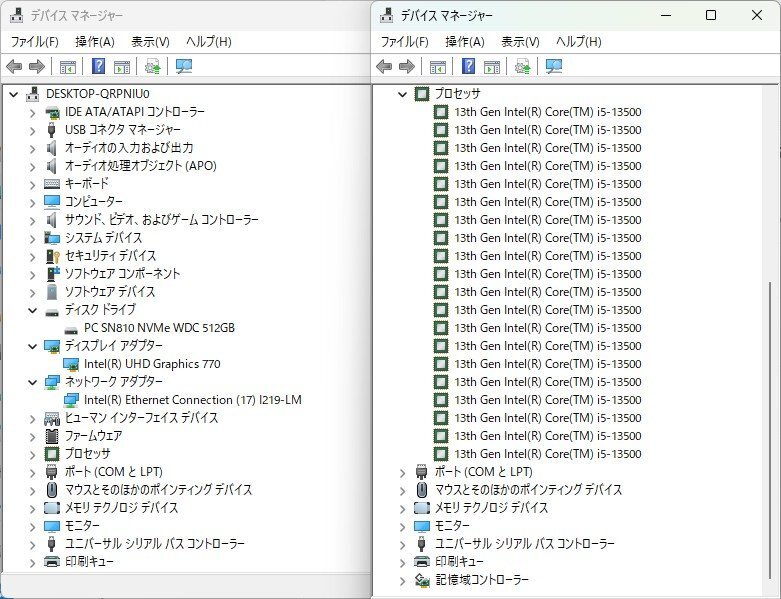Maximize the right Device Manager window
Viewport: 781px width, 599px height.
pos(711,15)
